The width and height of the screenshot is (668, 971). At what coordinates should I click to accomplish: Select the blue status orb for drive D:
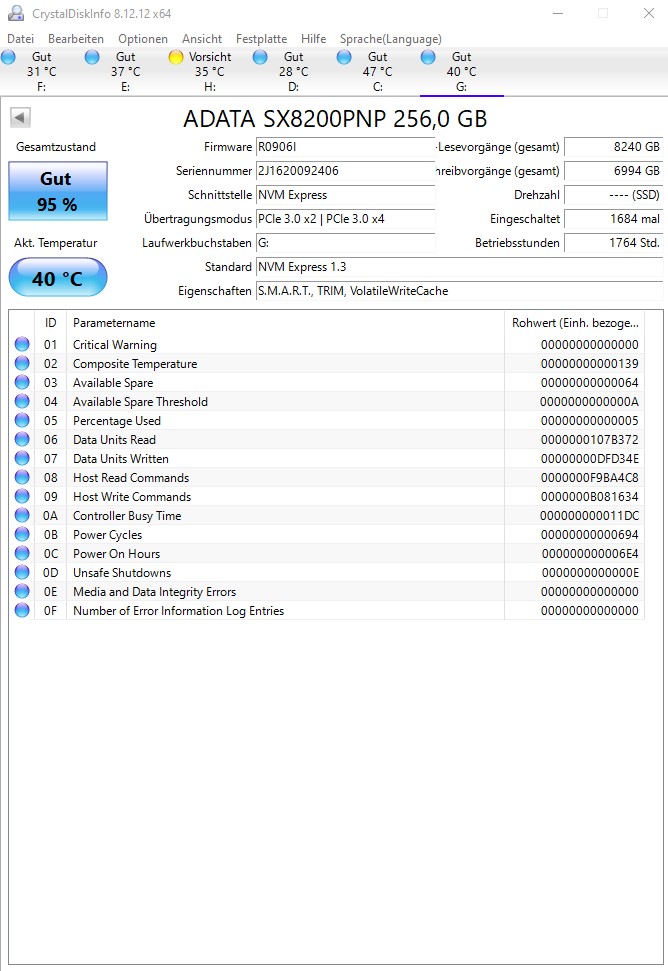pyautogui.click(x=260, y=58)
